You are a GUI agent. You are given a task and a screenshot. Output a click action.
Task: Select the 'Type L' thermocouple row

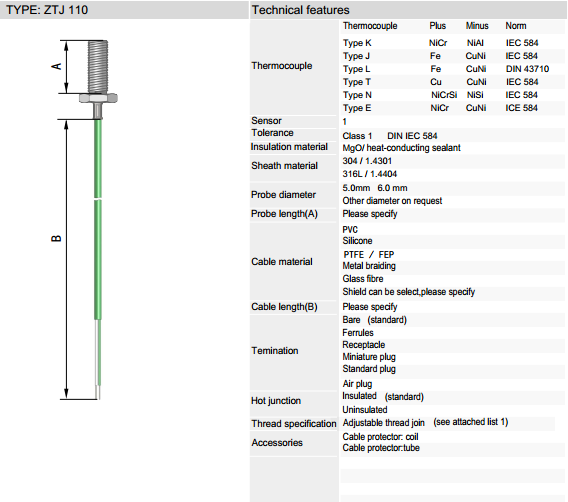452,69
